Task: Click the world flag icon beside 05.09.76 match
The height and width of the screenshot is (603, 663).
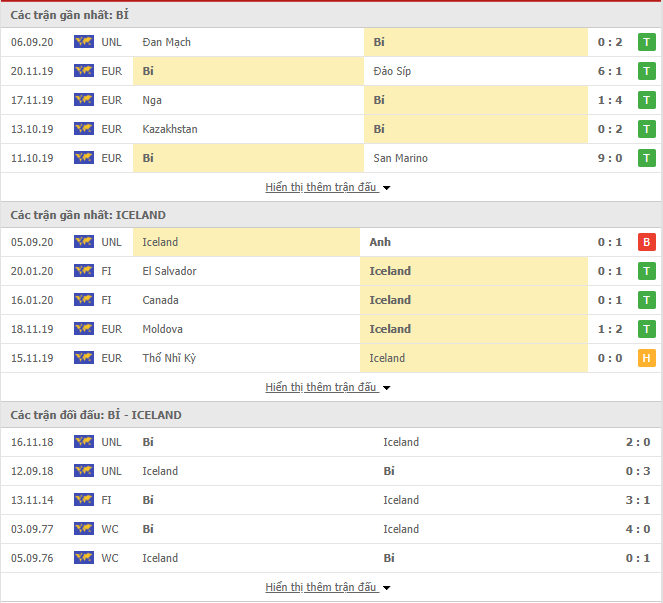Action: 84,558
